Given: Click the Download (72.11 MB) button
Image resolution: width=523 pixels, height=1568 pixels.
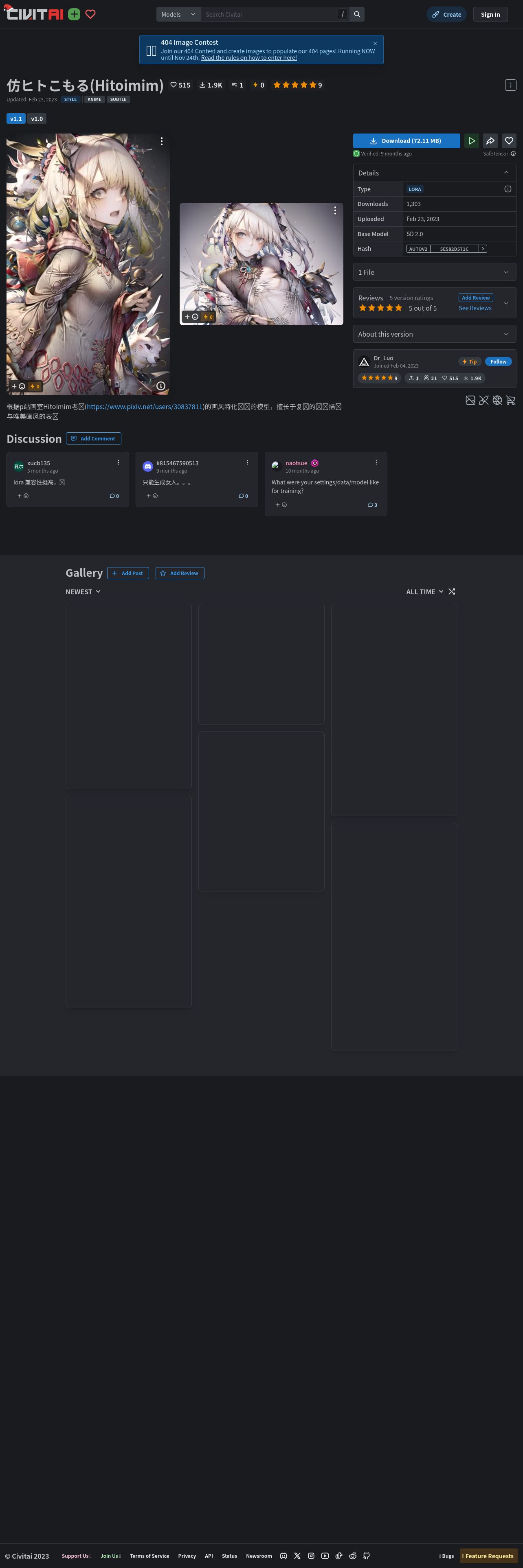Looking at the screenshot, I should (406, 140).
